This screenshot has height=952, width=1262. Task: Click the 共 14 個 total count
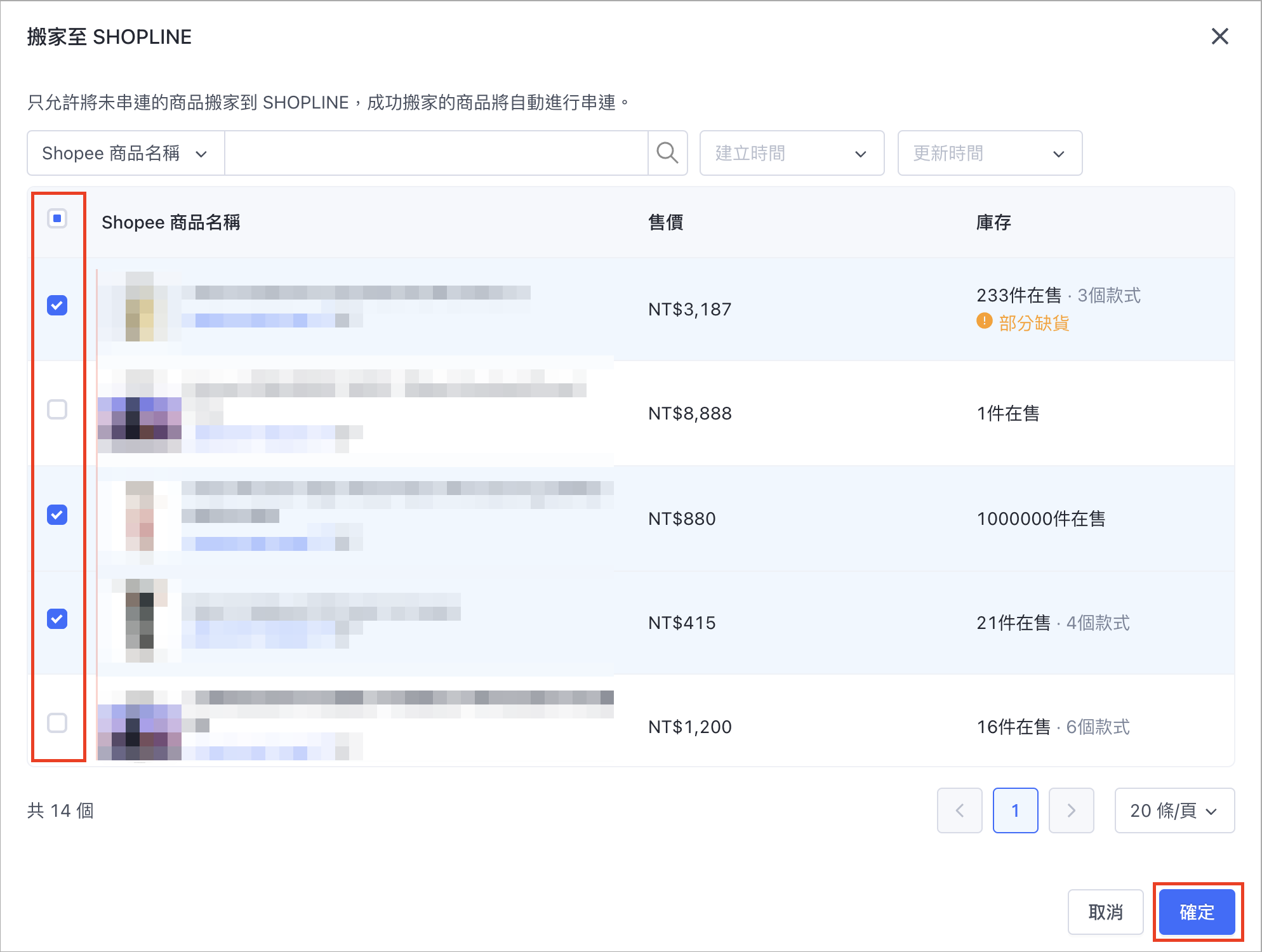pos(60,810)
